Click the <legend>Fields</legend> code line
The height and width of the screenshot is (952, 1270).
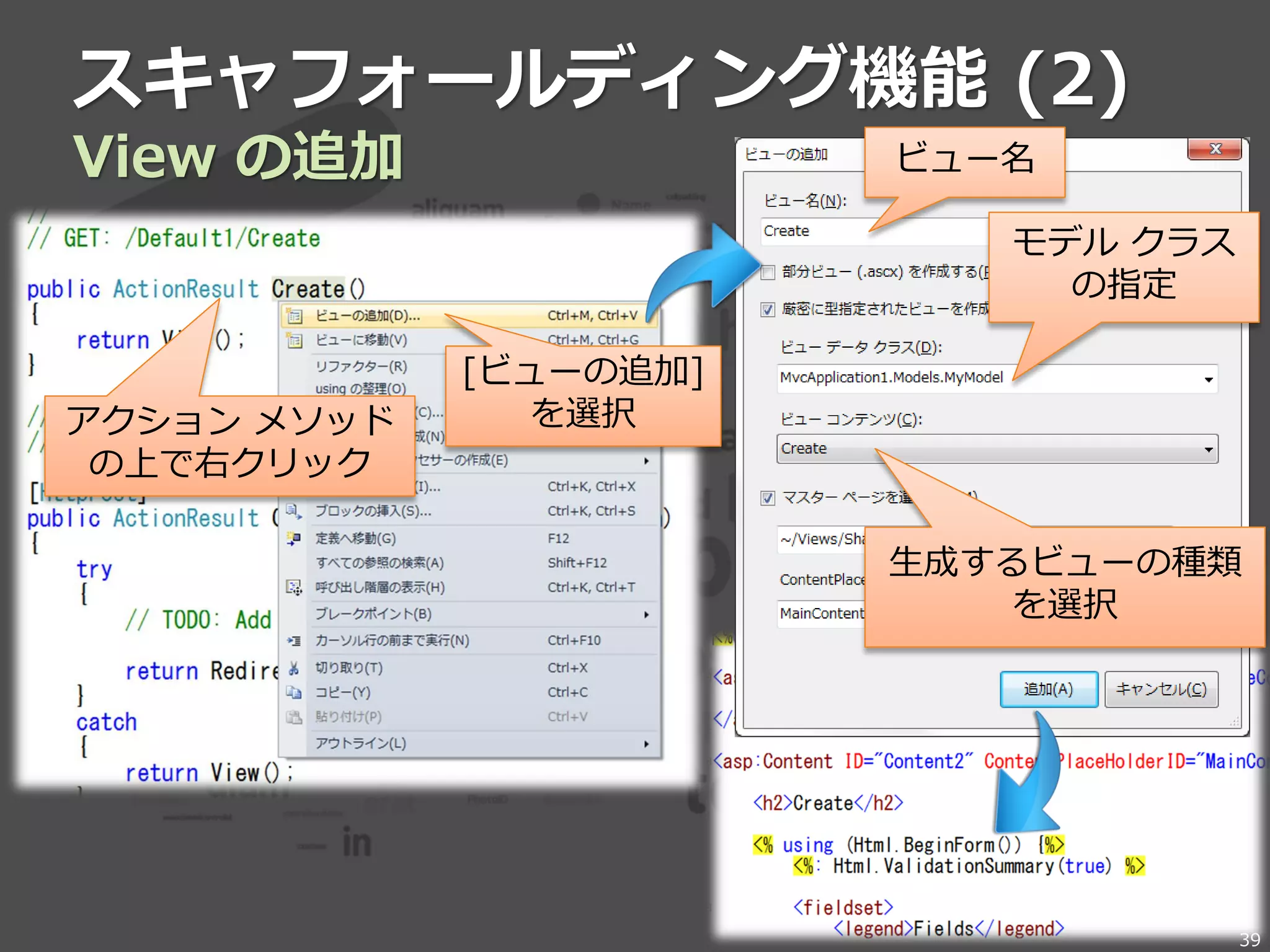[x=949, y=928]
